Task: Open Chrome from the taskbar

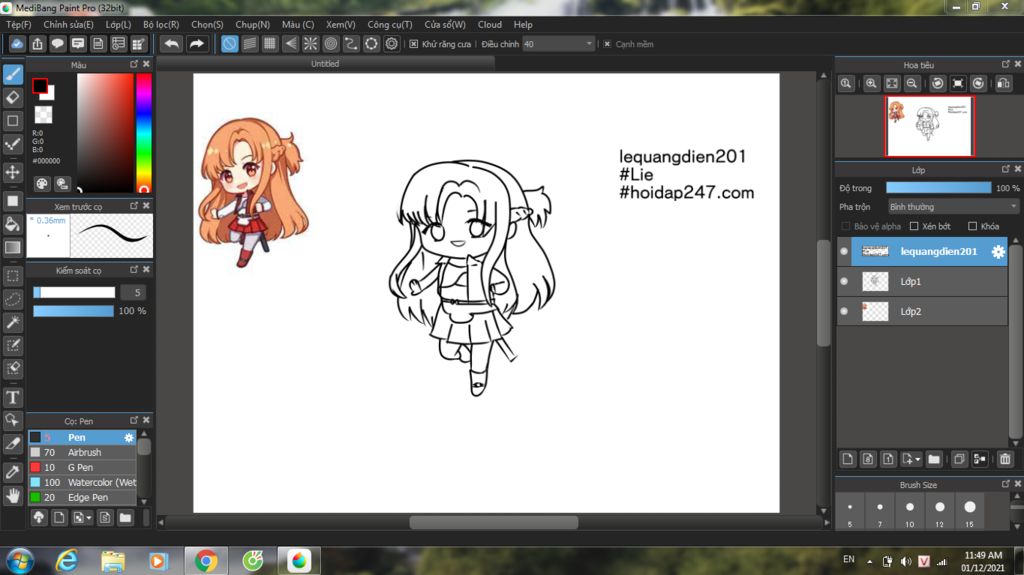Action: click(x=205, y=561)
